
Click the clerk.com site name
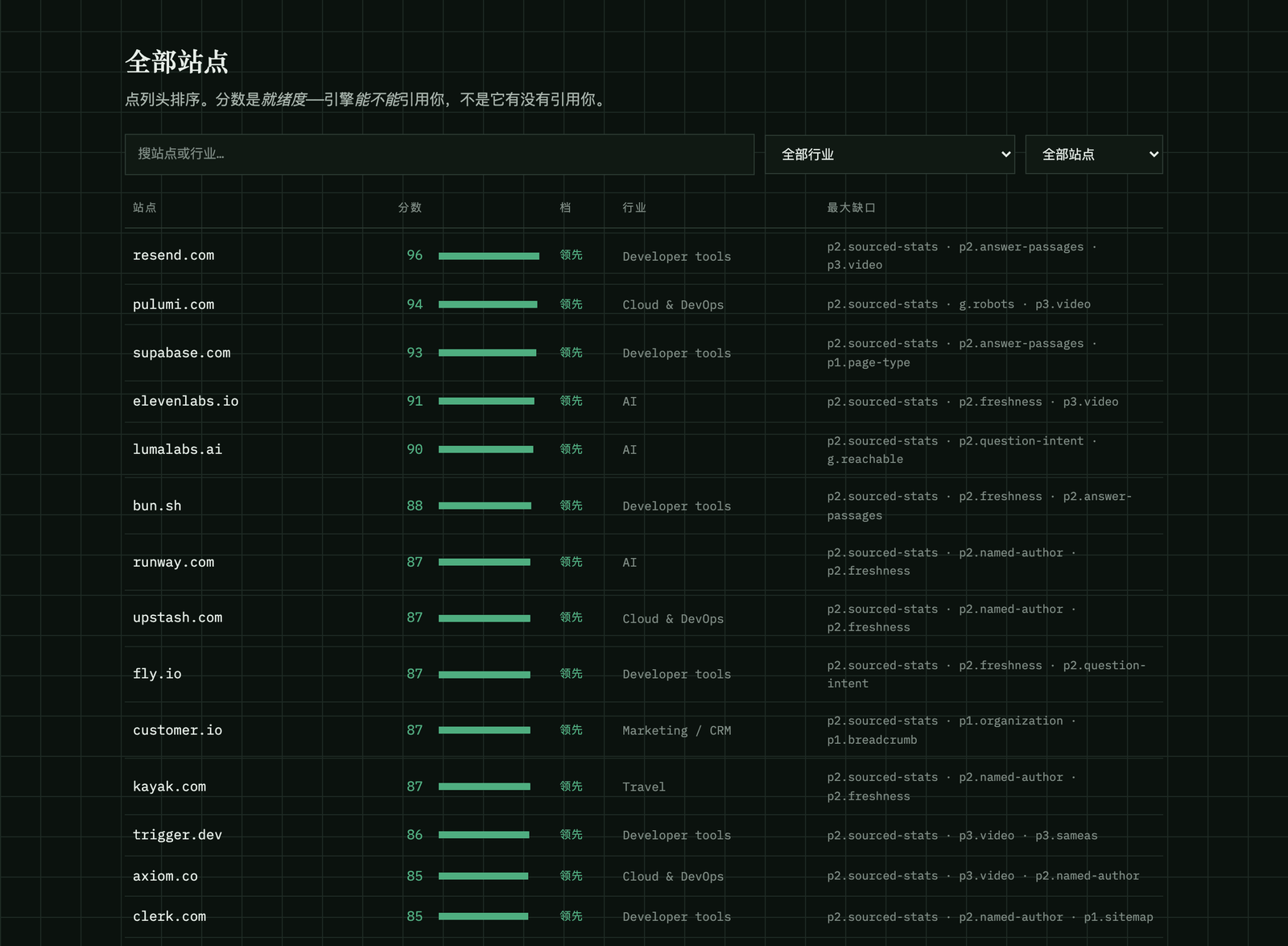[169, 916]
